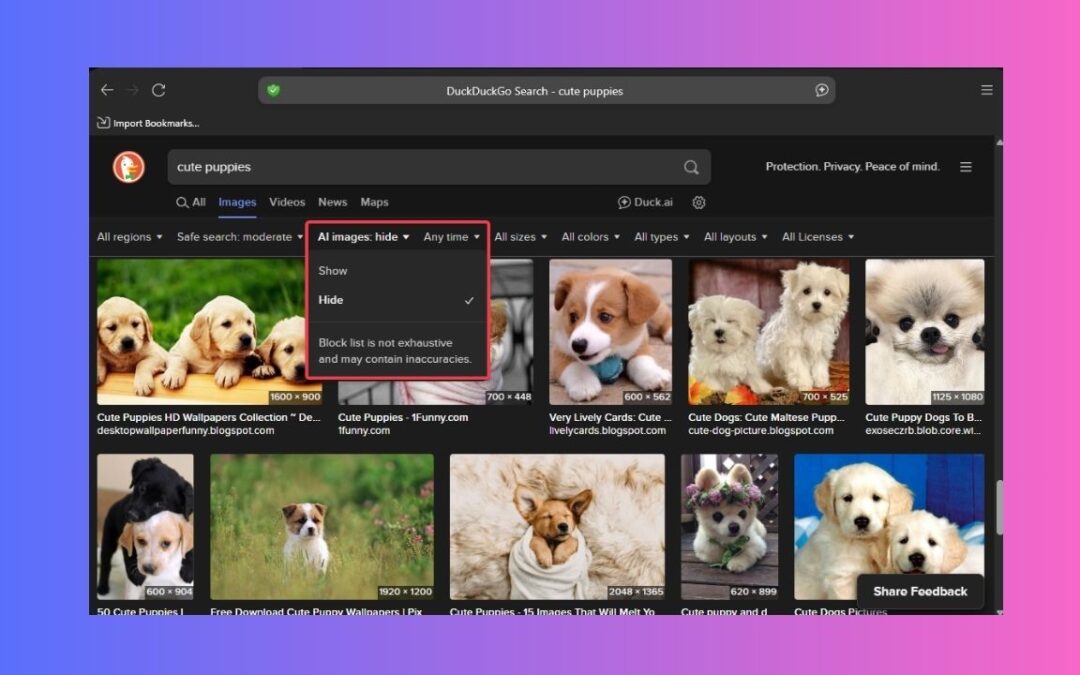1080x675 pixels.
Task: Select Show to display AI images
Action: (332, 270)
